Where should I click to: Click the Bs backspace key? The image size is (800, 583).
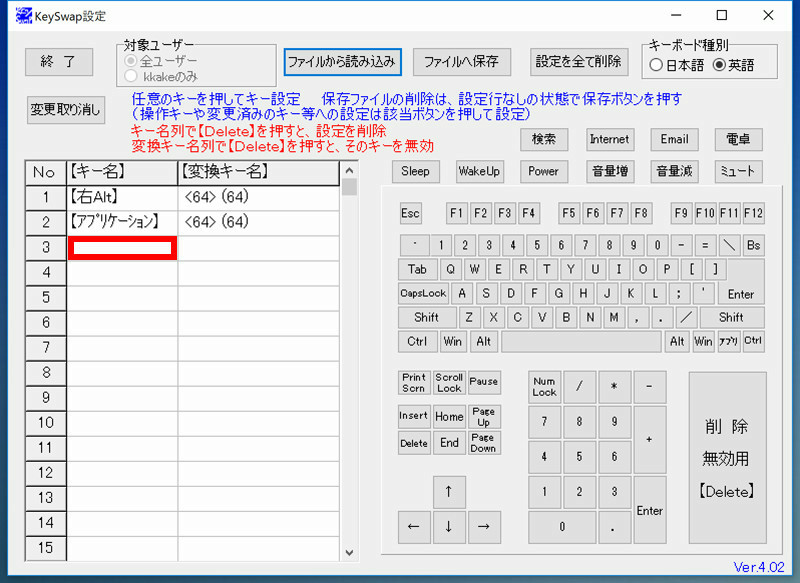click(754, 245)
